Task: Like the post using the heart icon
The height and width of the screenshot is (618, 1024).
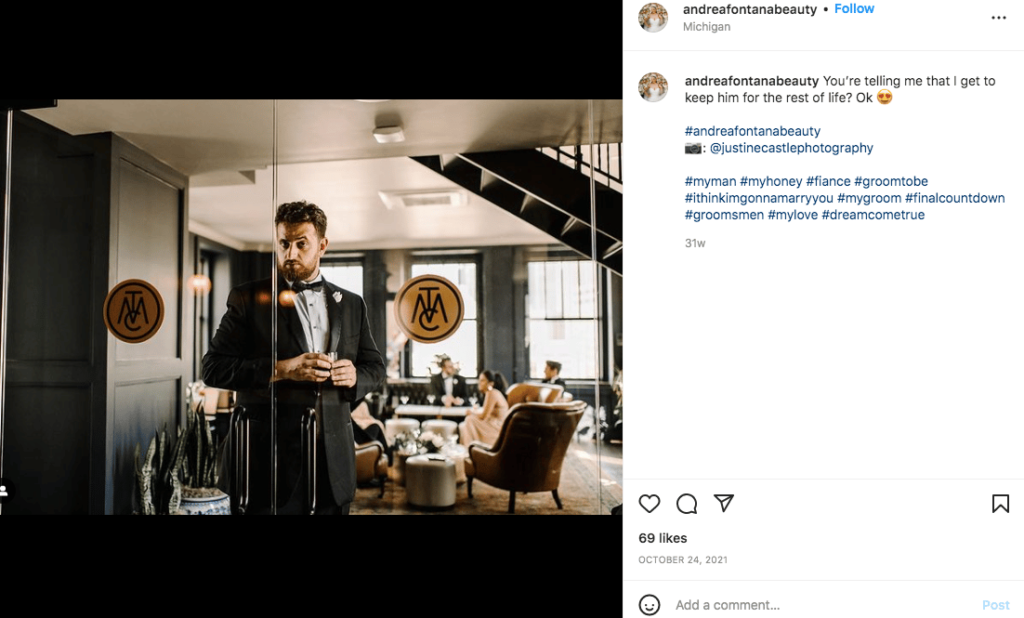Action: 650,504
